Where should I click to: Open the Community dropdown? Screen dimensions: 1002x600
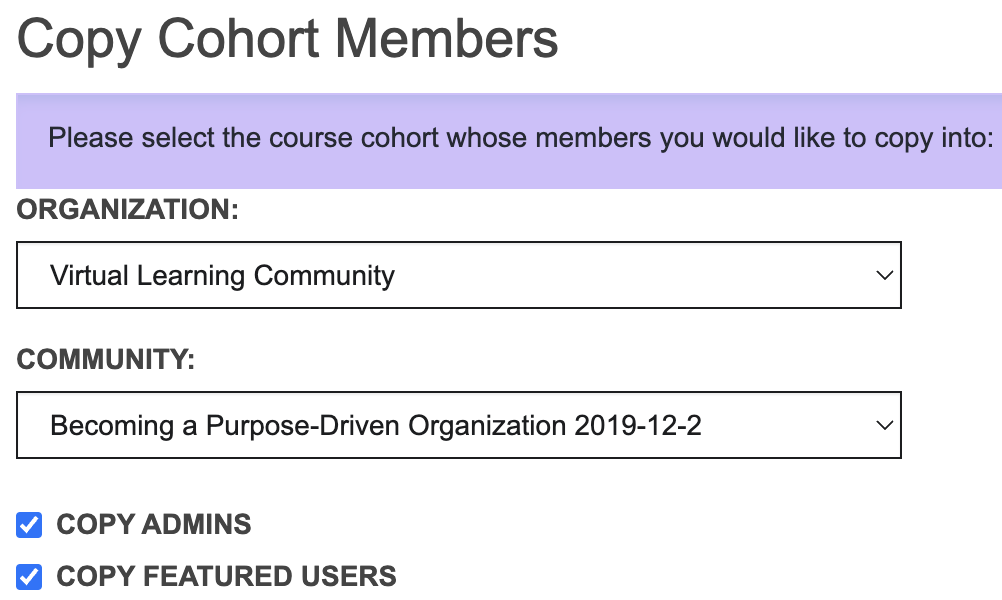tap(458, 425)
